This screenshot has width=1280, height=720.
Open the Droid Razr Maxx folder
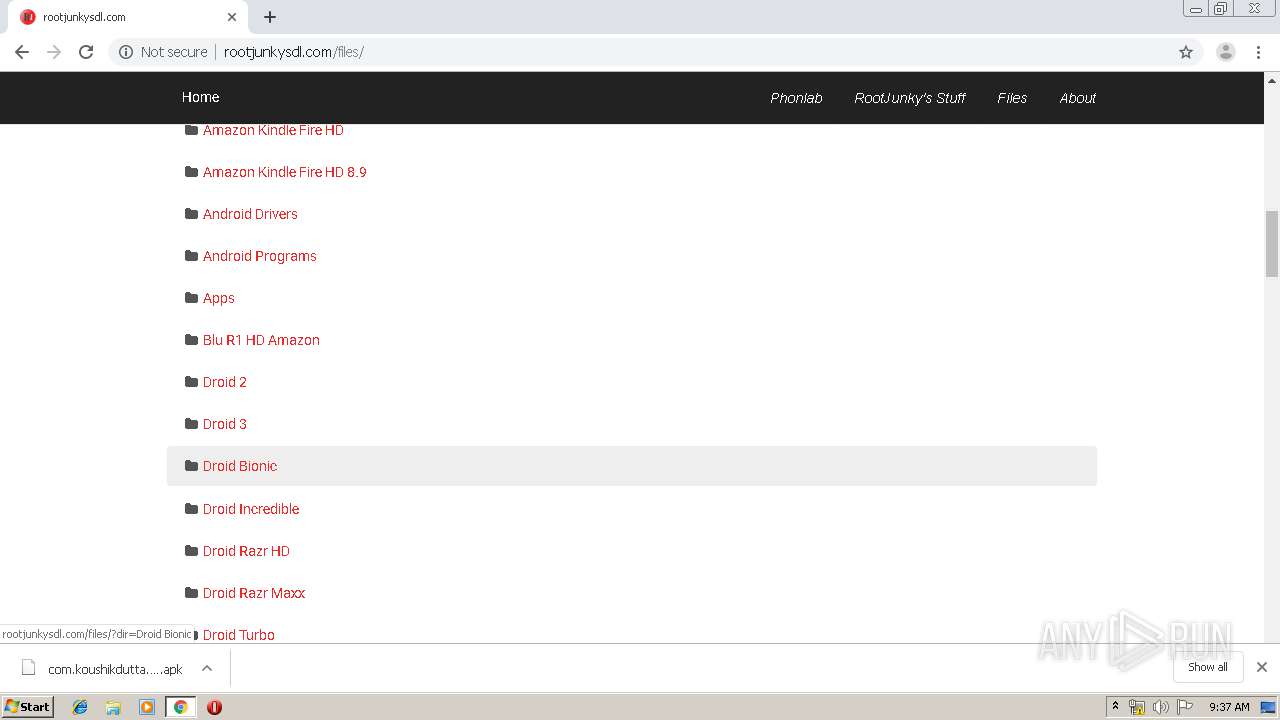point(254,593)
